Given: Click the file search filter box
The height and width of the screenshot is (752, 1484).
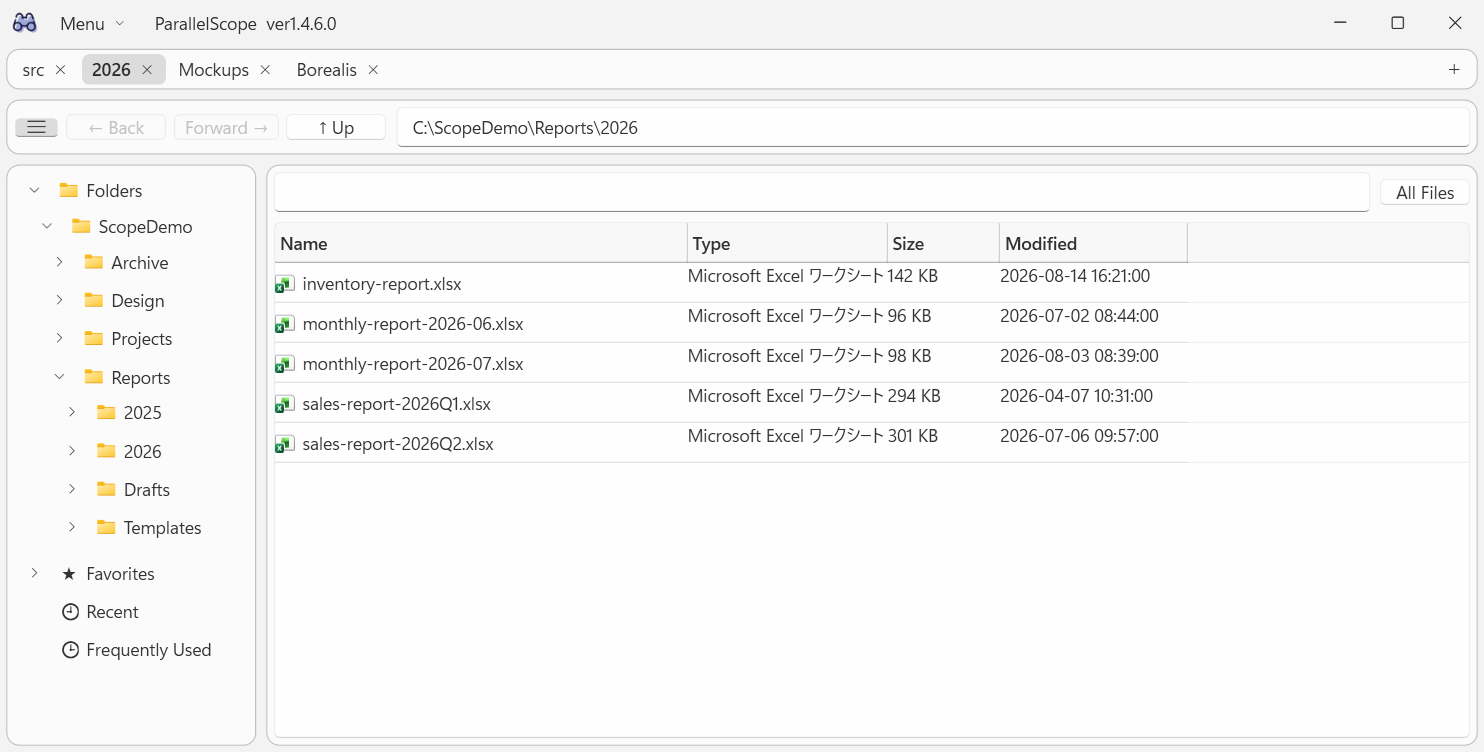Looking at the screenshot, I should [822, 192].
